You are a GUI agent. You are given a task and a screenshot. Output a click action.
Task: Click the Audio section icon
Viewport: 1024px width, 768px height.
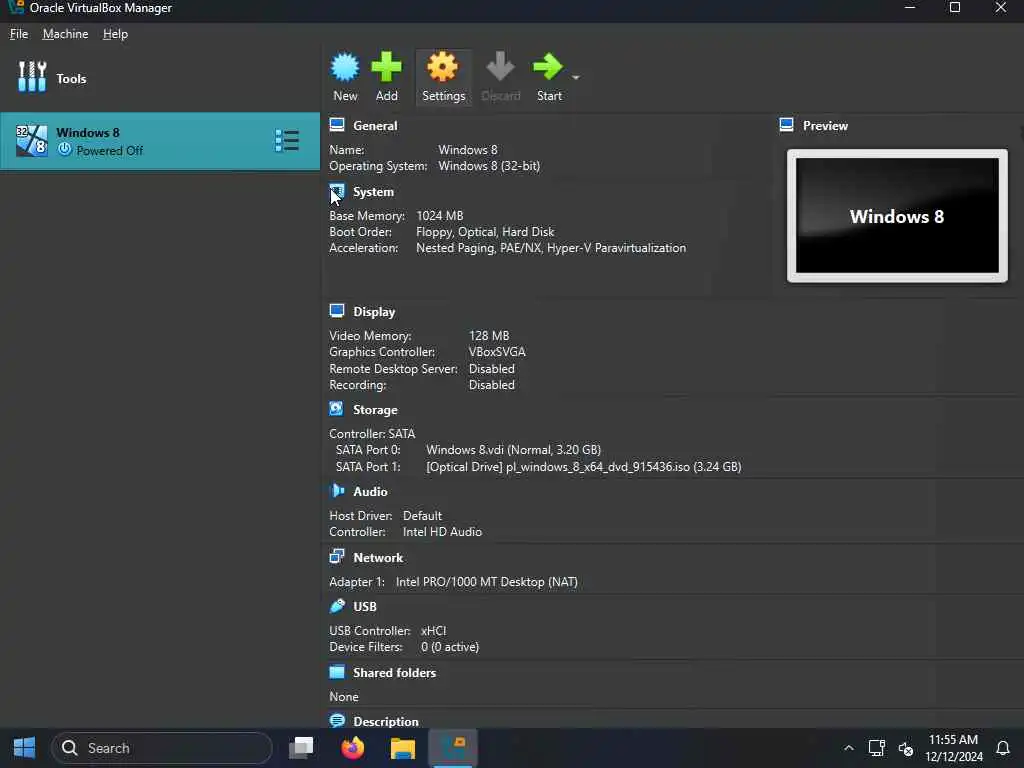coord(337,490)
